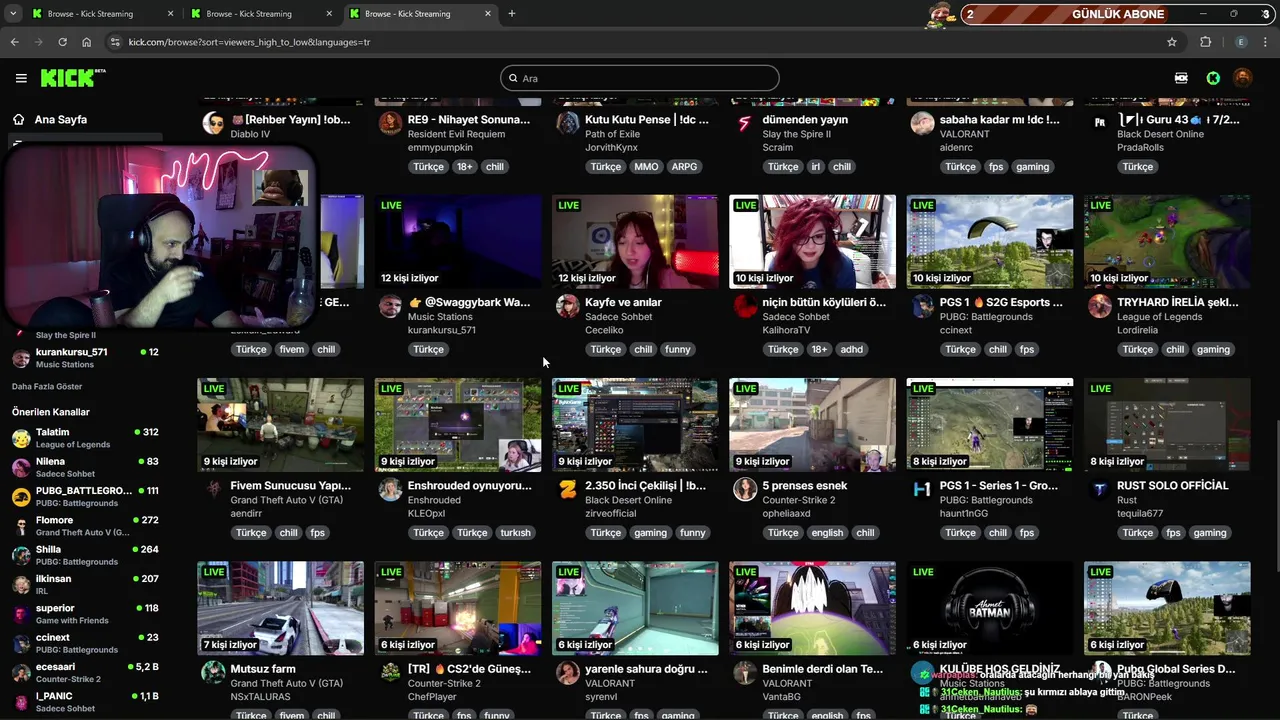
Task: Open the CS2'de Güneş stream thumbnail
Action: 458,608
